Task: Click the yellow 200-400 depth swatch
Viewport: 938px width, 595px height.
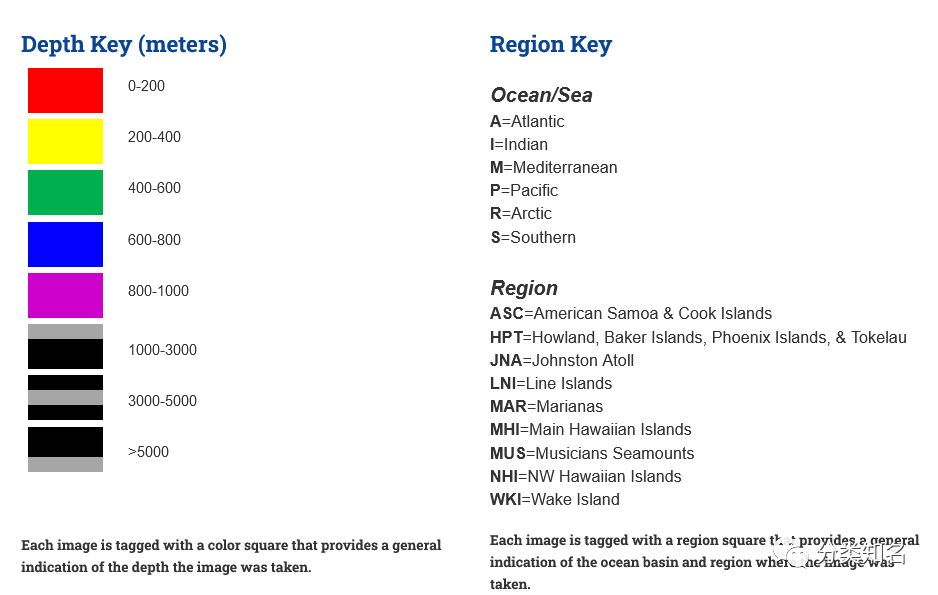Action: point(65,141)
